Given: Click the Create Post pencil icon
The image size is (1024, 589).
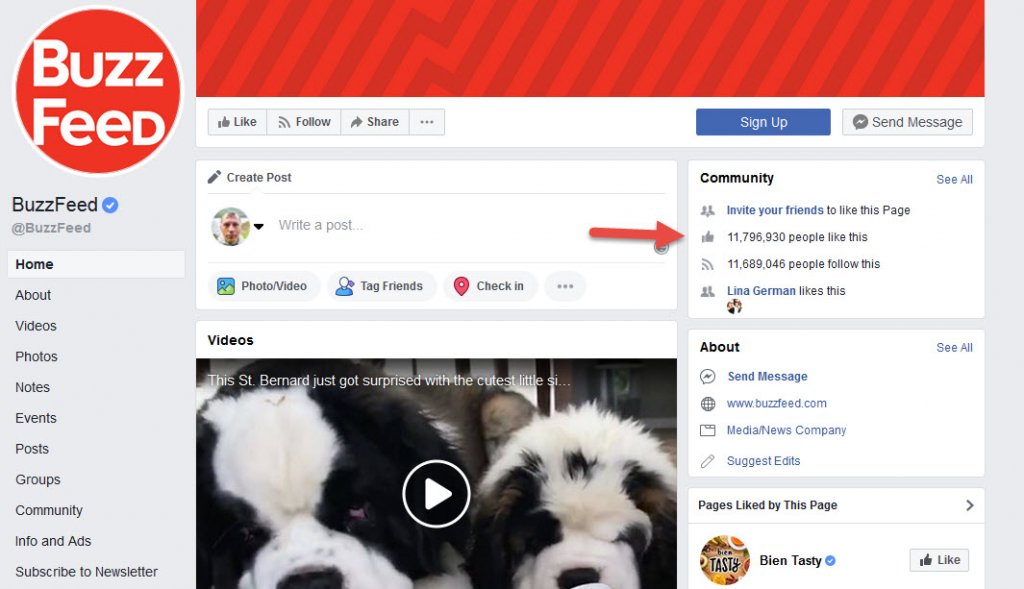Looking at the screenshot, I should [x=214, y=177].
